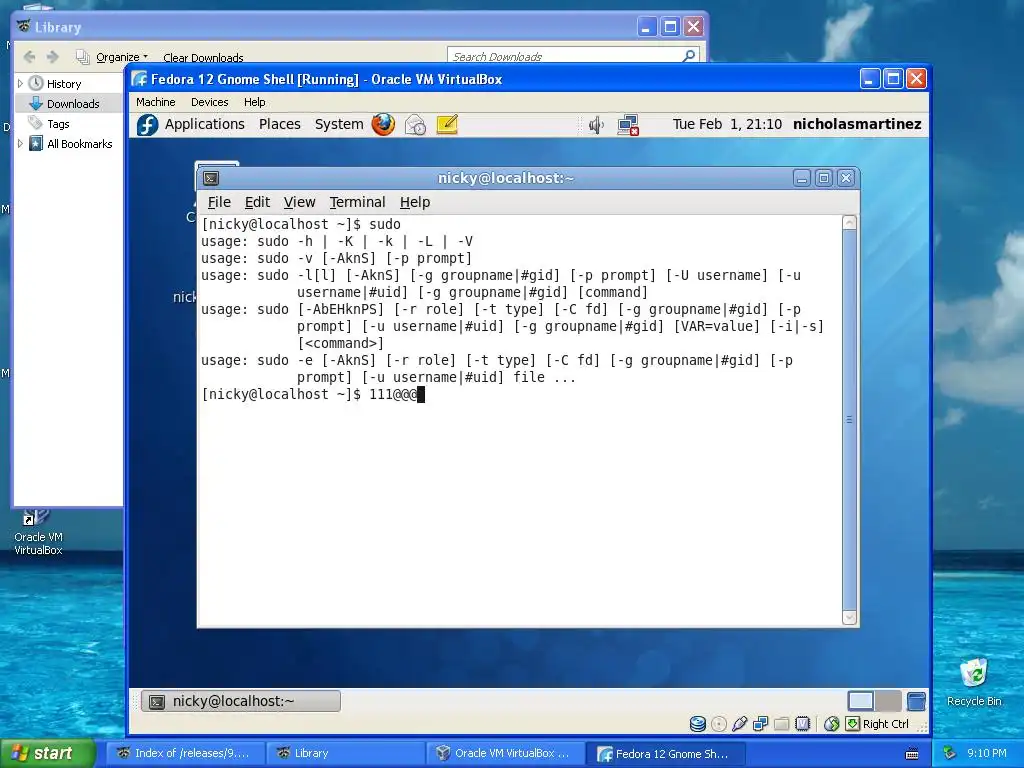Click the shared folders indicator
The width and height of the screenshot is (1024, 768).
[782, 724]
